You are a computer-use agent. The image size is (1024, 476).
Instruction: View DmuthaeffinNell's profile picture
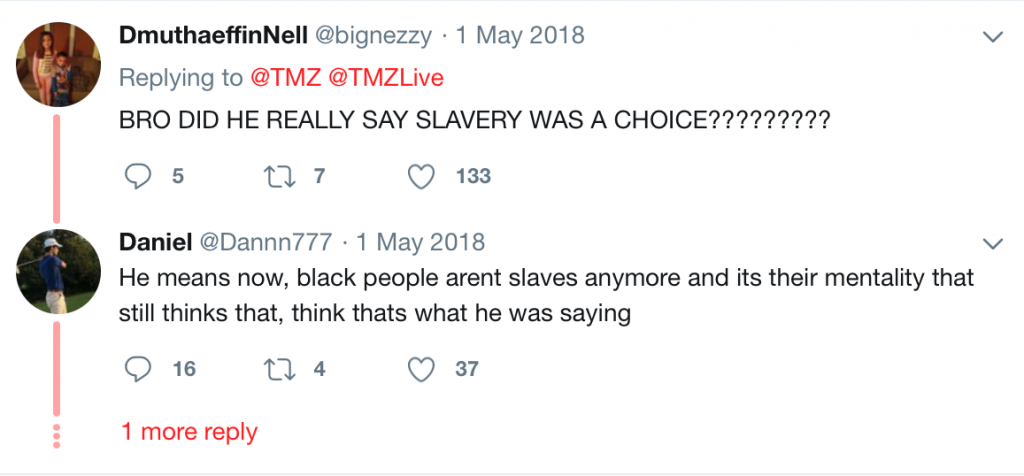(x=59, y=65)
